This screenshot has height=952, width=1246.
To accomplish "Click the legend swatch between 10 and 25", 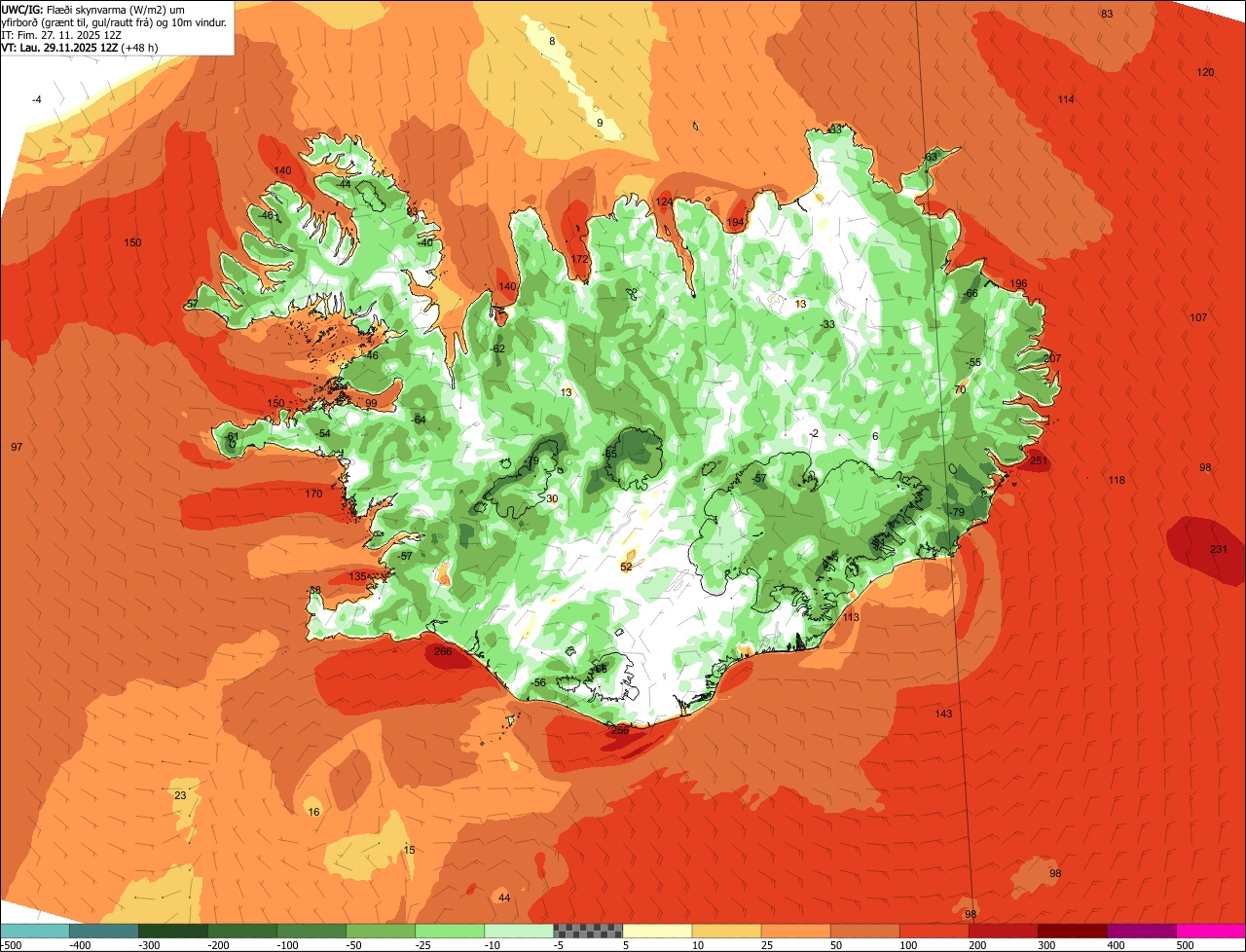I will [726, 931].
